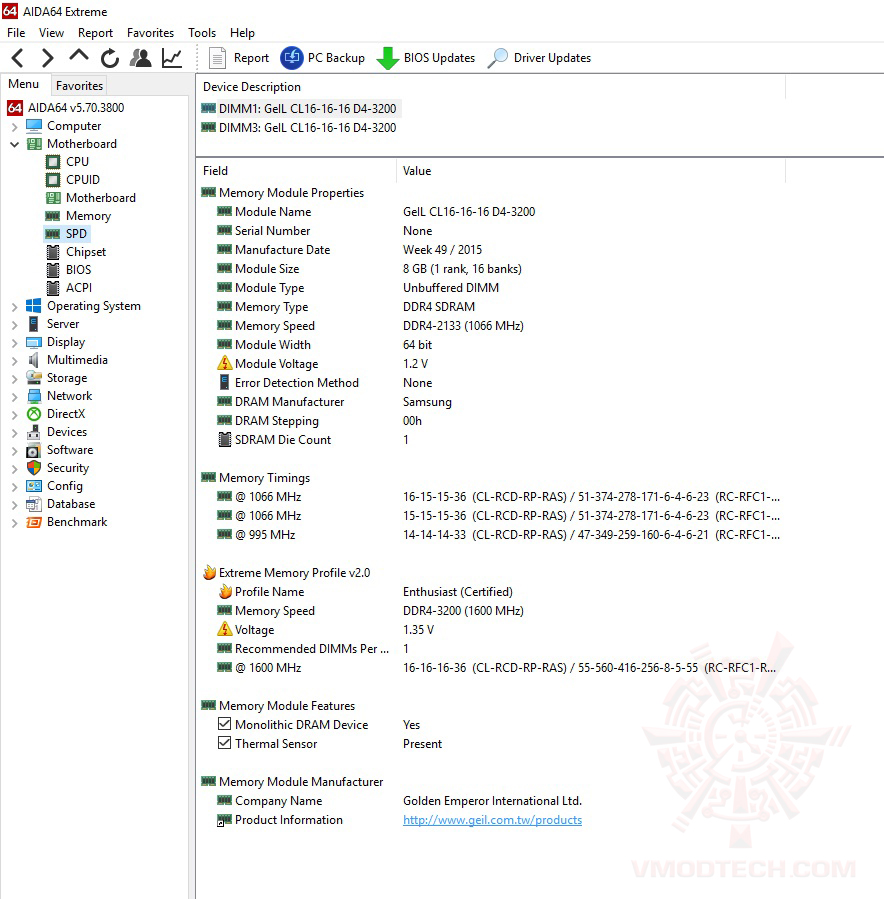Collapse the Motherboard tree node

coord(15,144)
